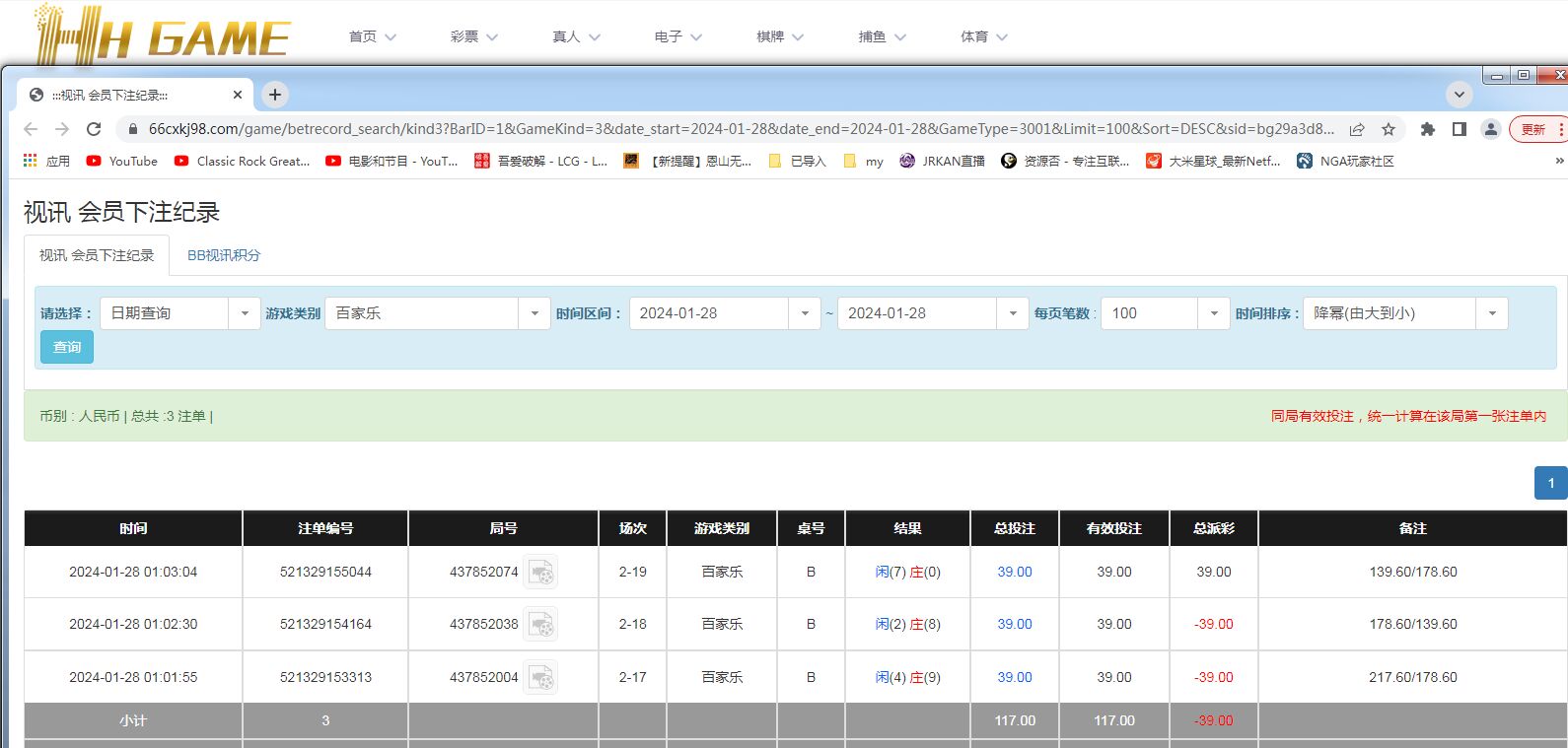The width and height of the screenshot is (1568, 748).
Task: Open the per-page count dropdown showing 100
Action: (1213, 313)
